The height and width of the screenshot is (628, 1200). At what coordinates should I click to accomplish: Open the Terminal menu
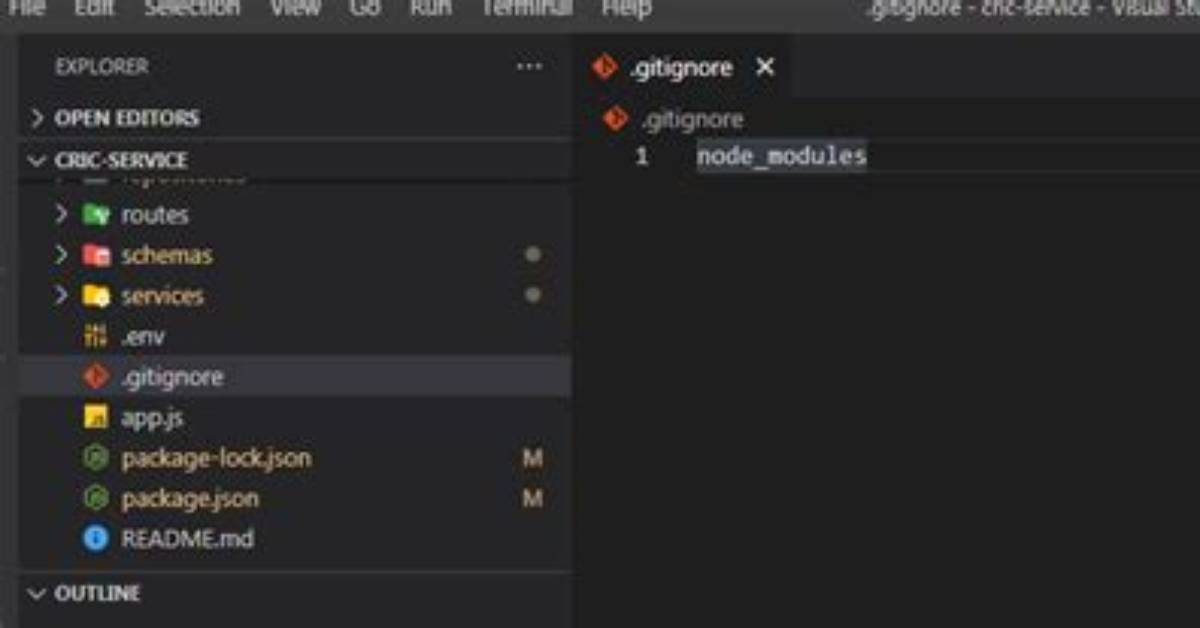[527, 8]
